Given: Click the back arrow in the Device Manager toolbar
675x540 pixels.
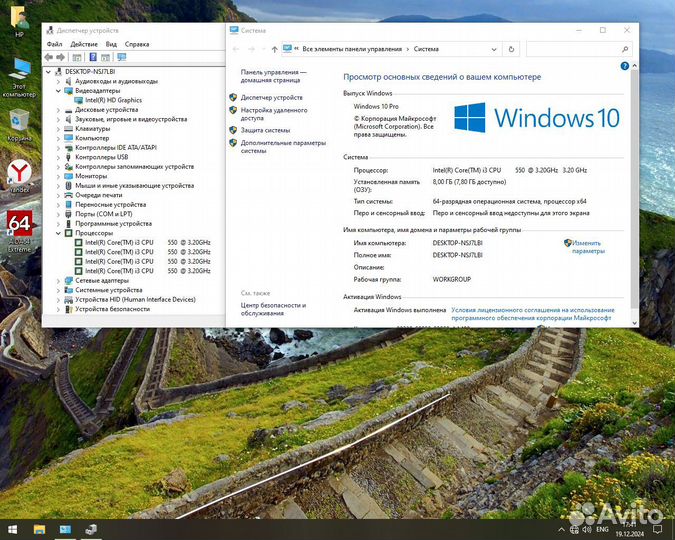Looking at the screenshot, I should [x=49, y=57].
